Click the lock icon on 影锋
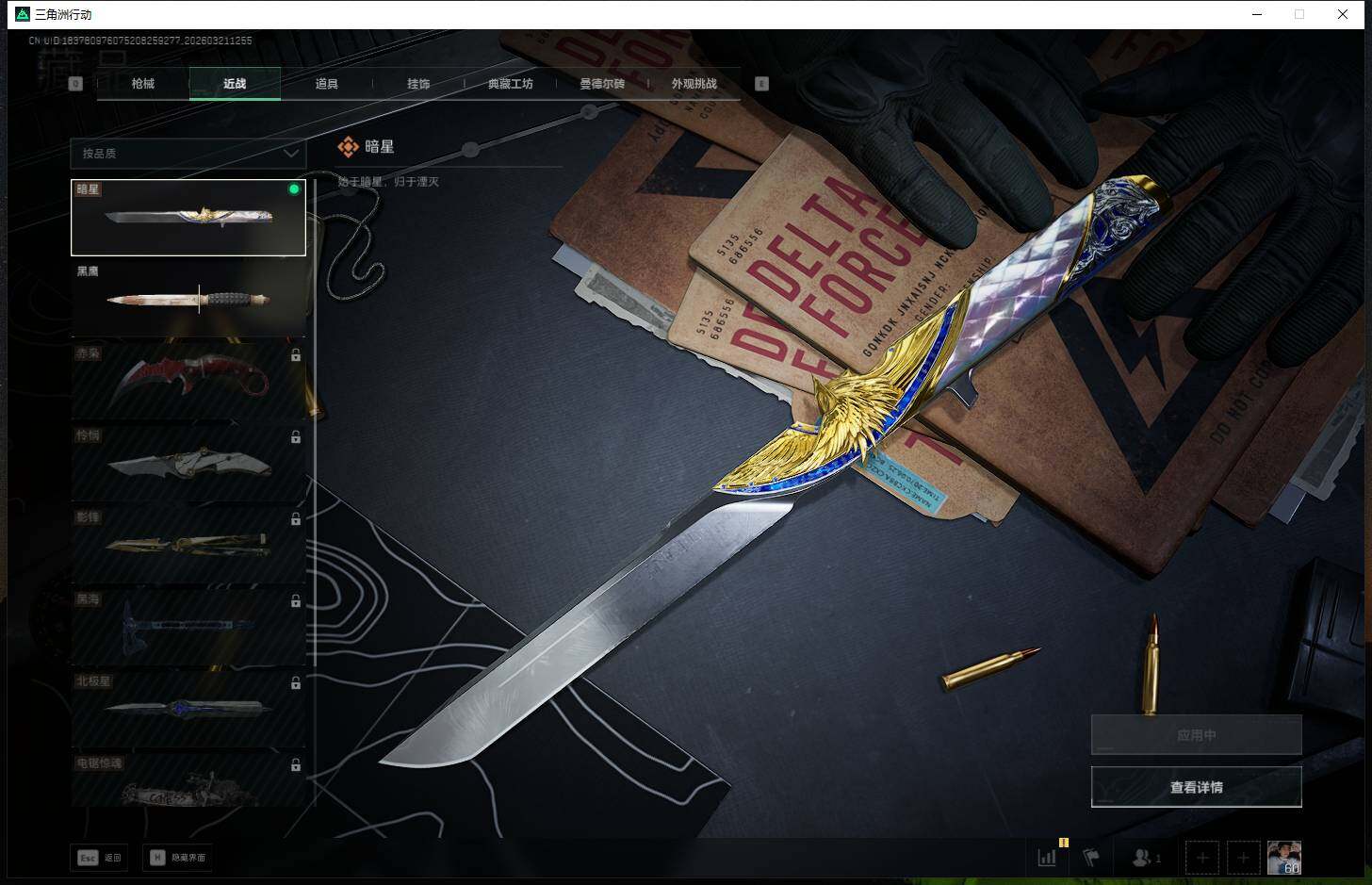The image size is (1372, 885). (296, 519)
